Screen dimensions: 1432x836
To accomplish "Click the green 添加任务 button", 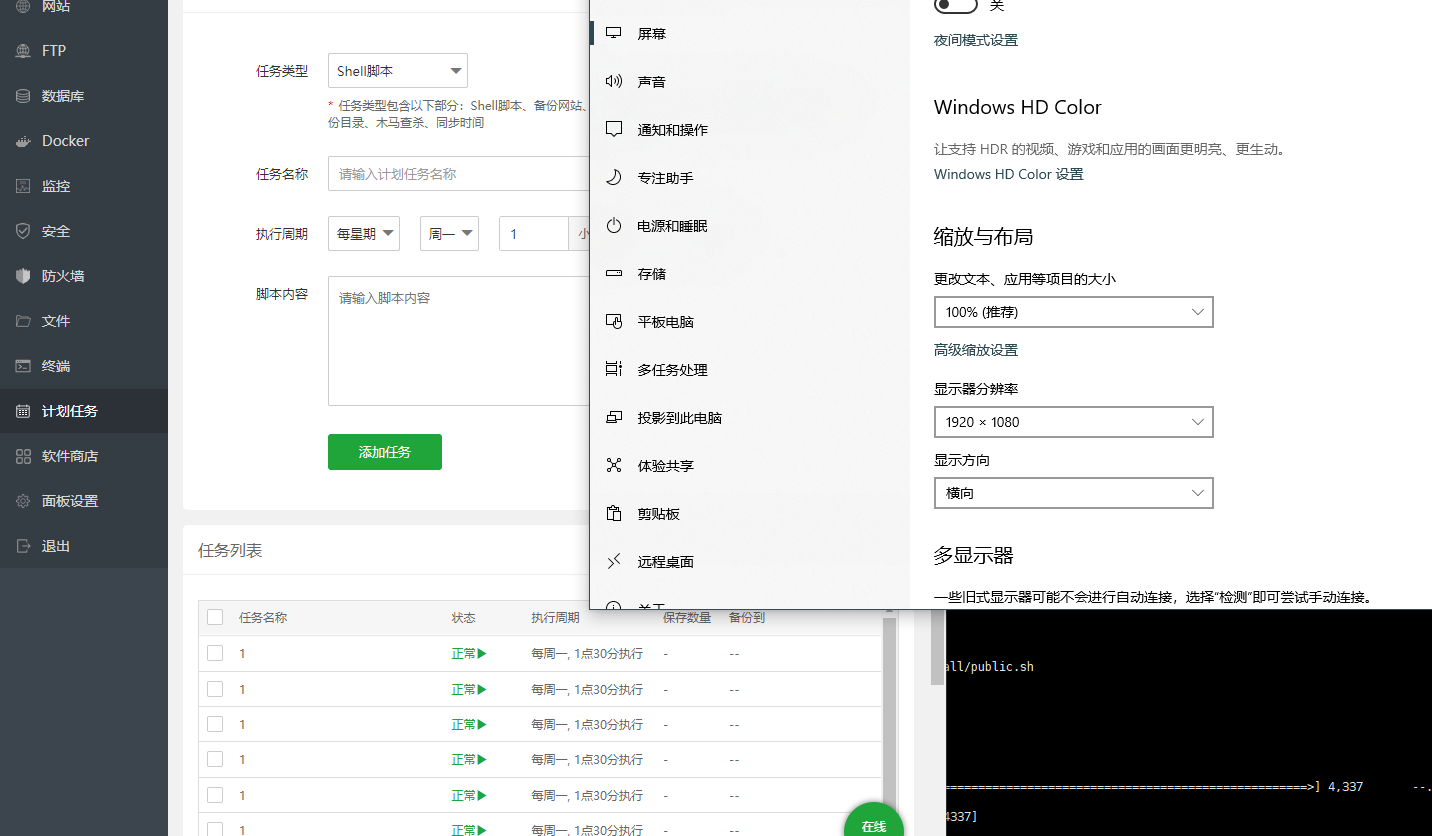I will click(x=385, y=452).
